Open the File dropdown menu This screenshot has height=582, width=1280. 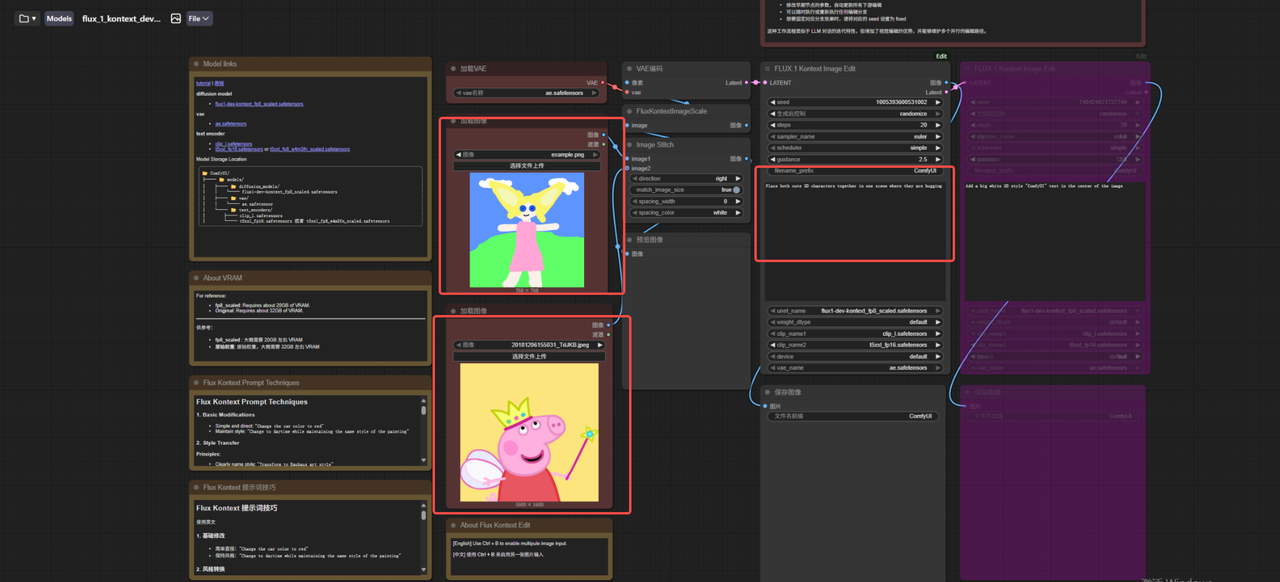click(x=199, y=18)
